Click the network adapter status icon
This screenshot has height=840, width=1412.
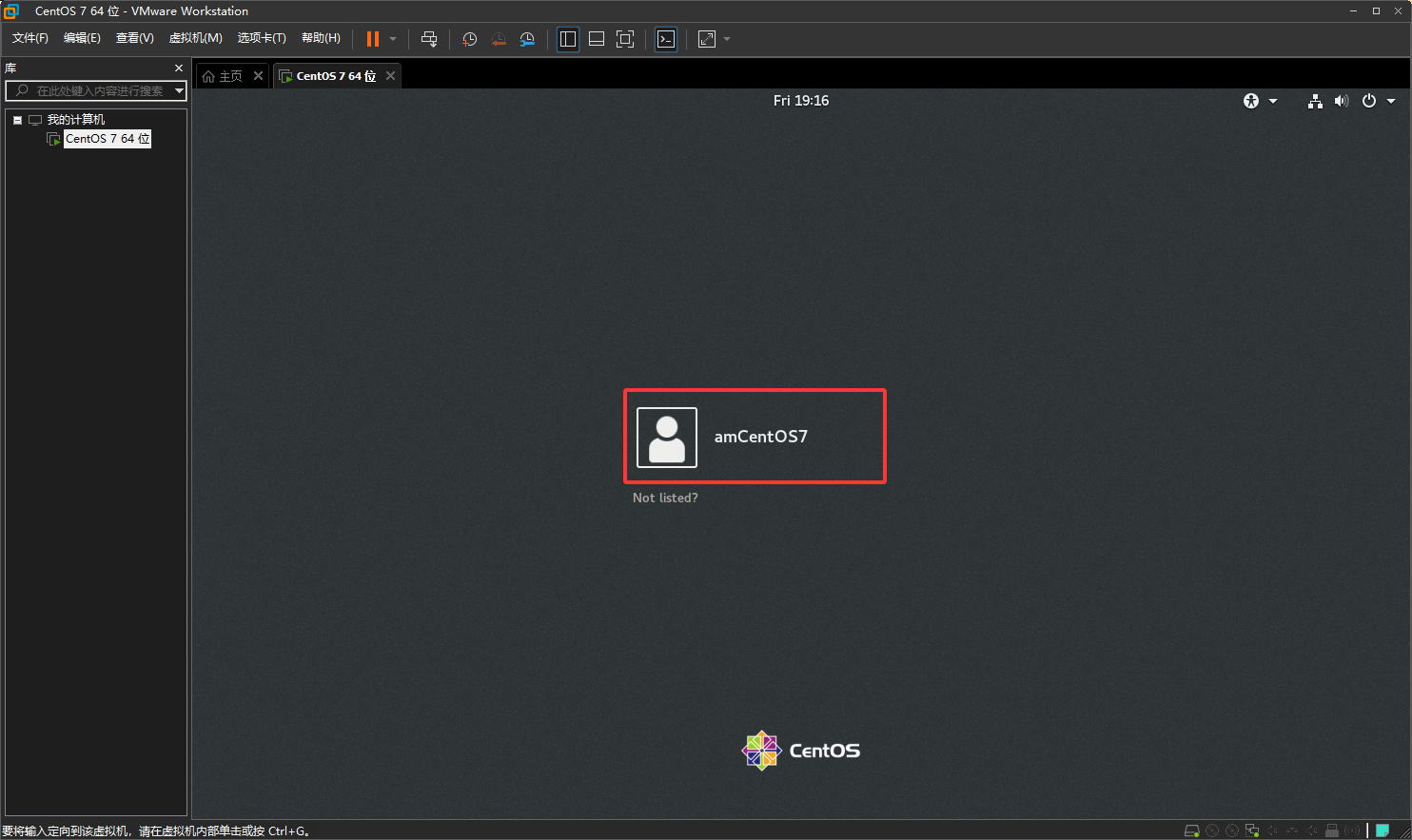[x=1252, y=830]
